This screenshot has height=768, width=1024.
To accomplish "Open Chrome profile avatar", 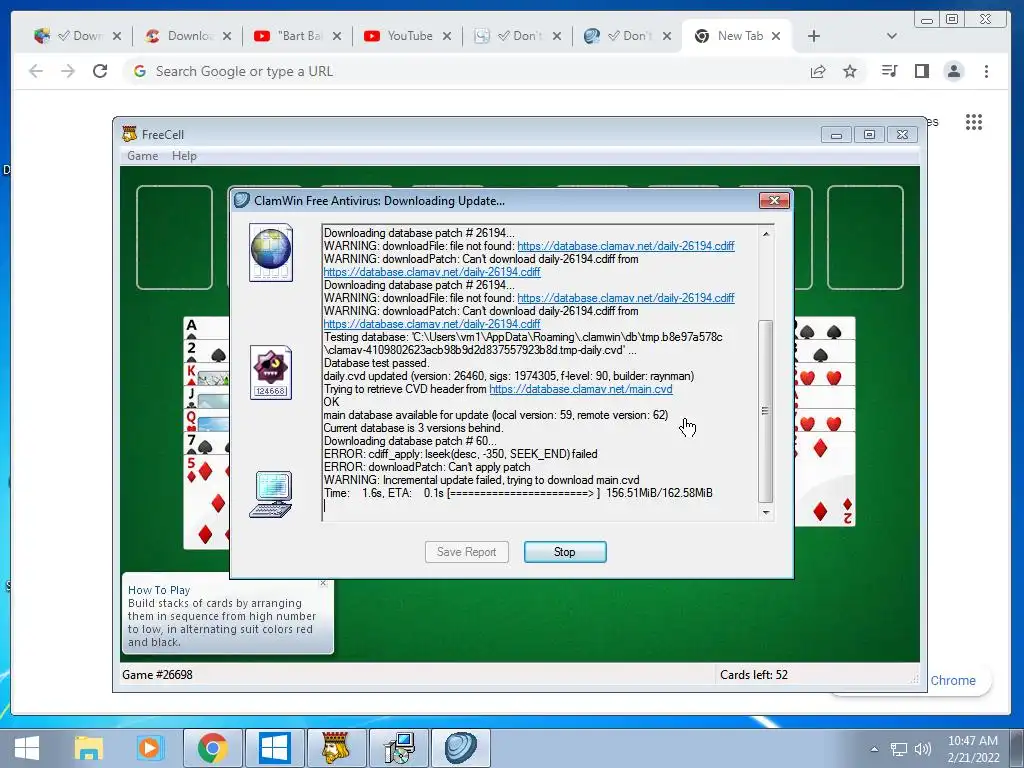I will [x=954, y=71].
